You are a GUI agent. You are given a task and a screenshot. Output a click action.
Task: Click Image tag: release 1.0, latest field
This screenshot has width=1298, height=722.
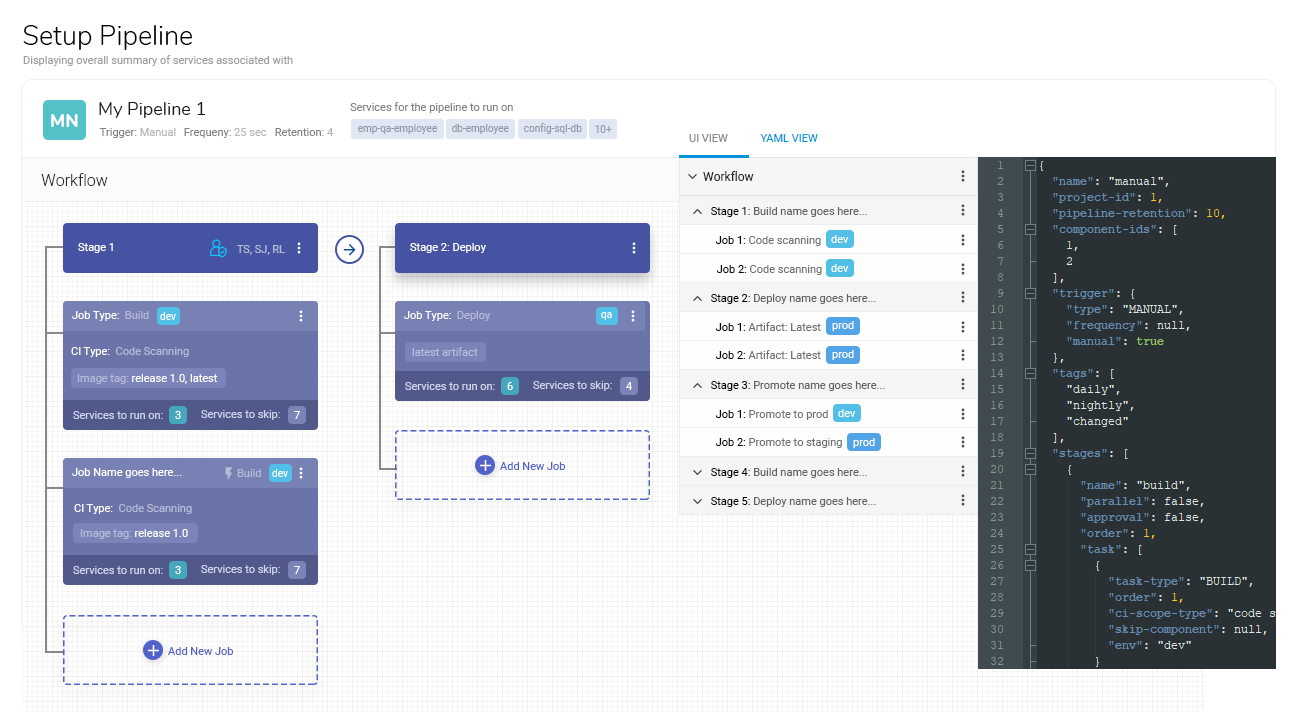click(x=149, y=378)
